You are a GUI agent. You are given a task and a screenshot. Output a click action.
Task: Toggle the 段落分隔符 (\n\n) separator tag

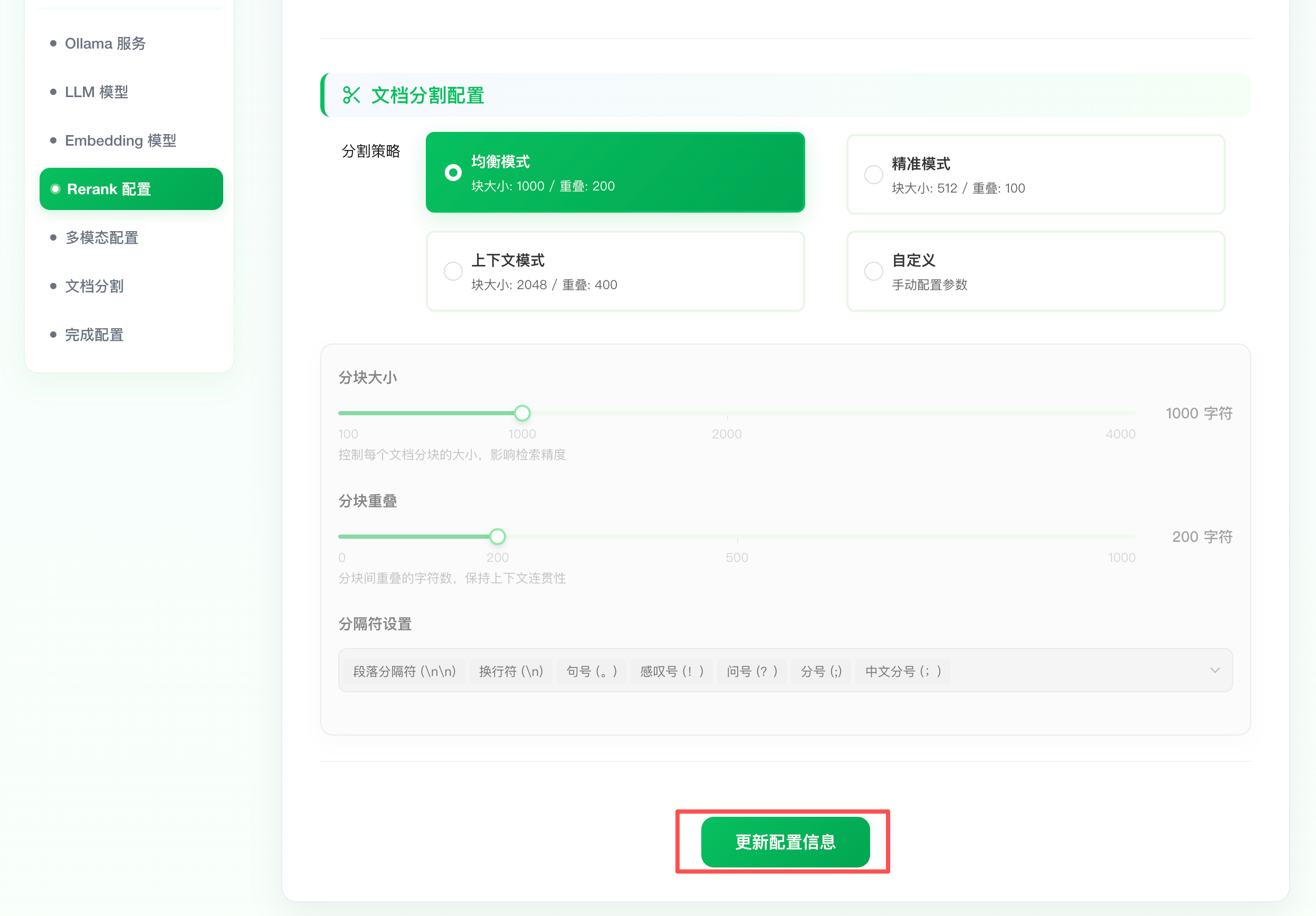point(403,671)
